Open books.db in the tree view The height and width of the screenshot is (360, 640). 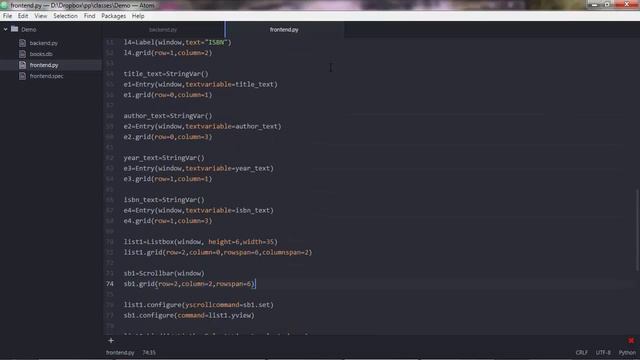[41, 54]
